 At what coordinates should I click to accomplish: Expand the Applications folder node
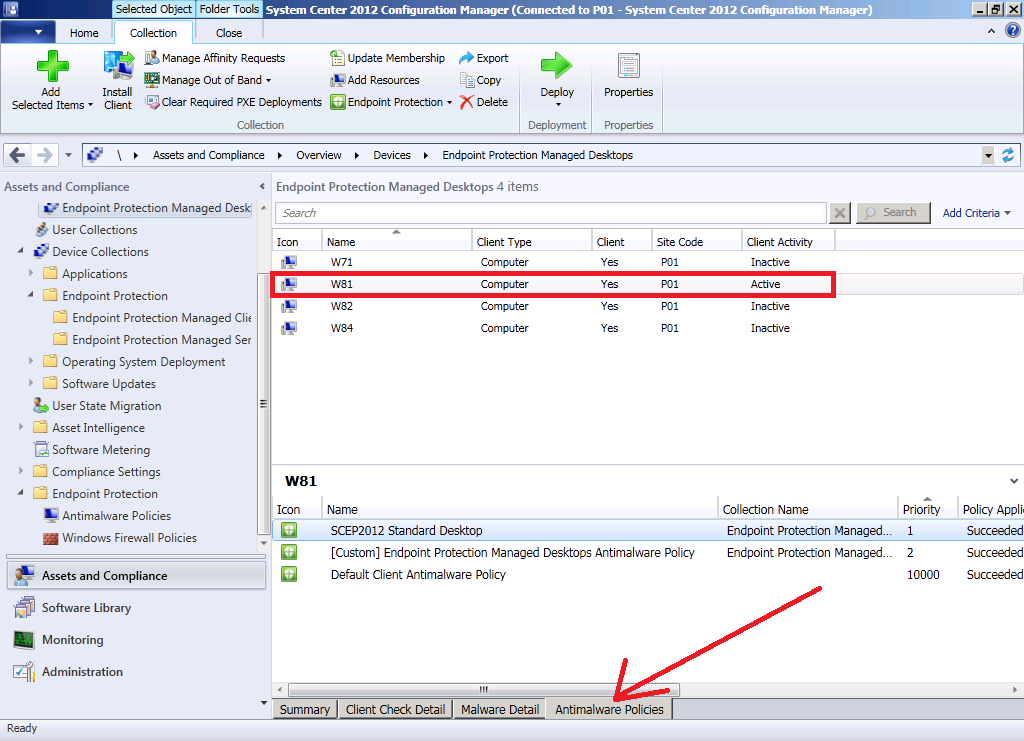click(31, 273)
